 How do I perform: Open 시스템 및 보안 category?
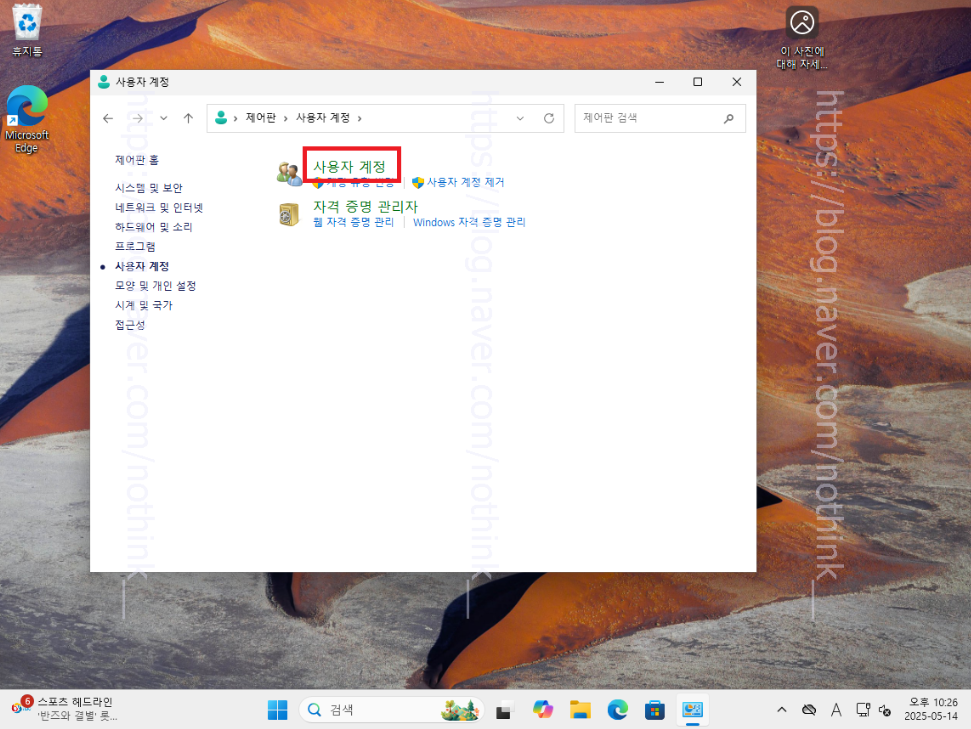149,188
